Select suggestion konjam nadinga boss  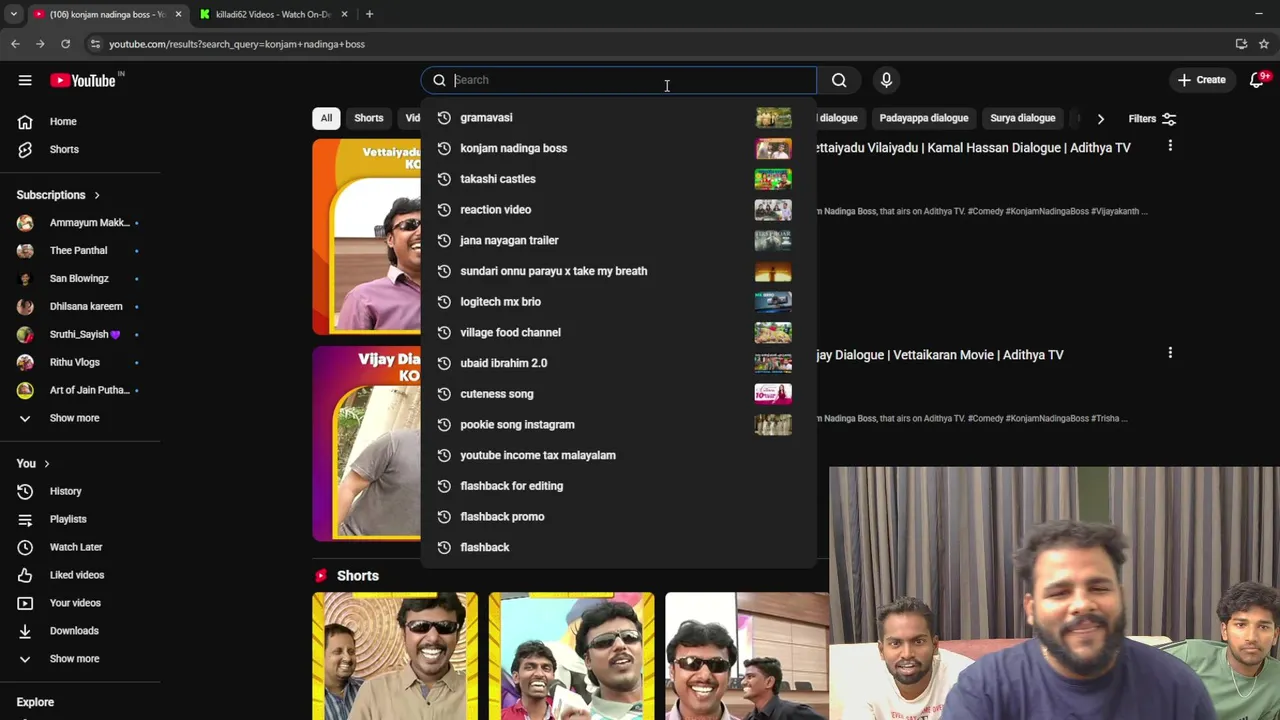tap(618, 148)
